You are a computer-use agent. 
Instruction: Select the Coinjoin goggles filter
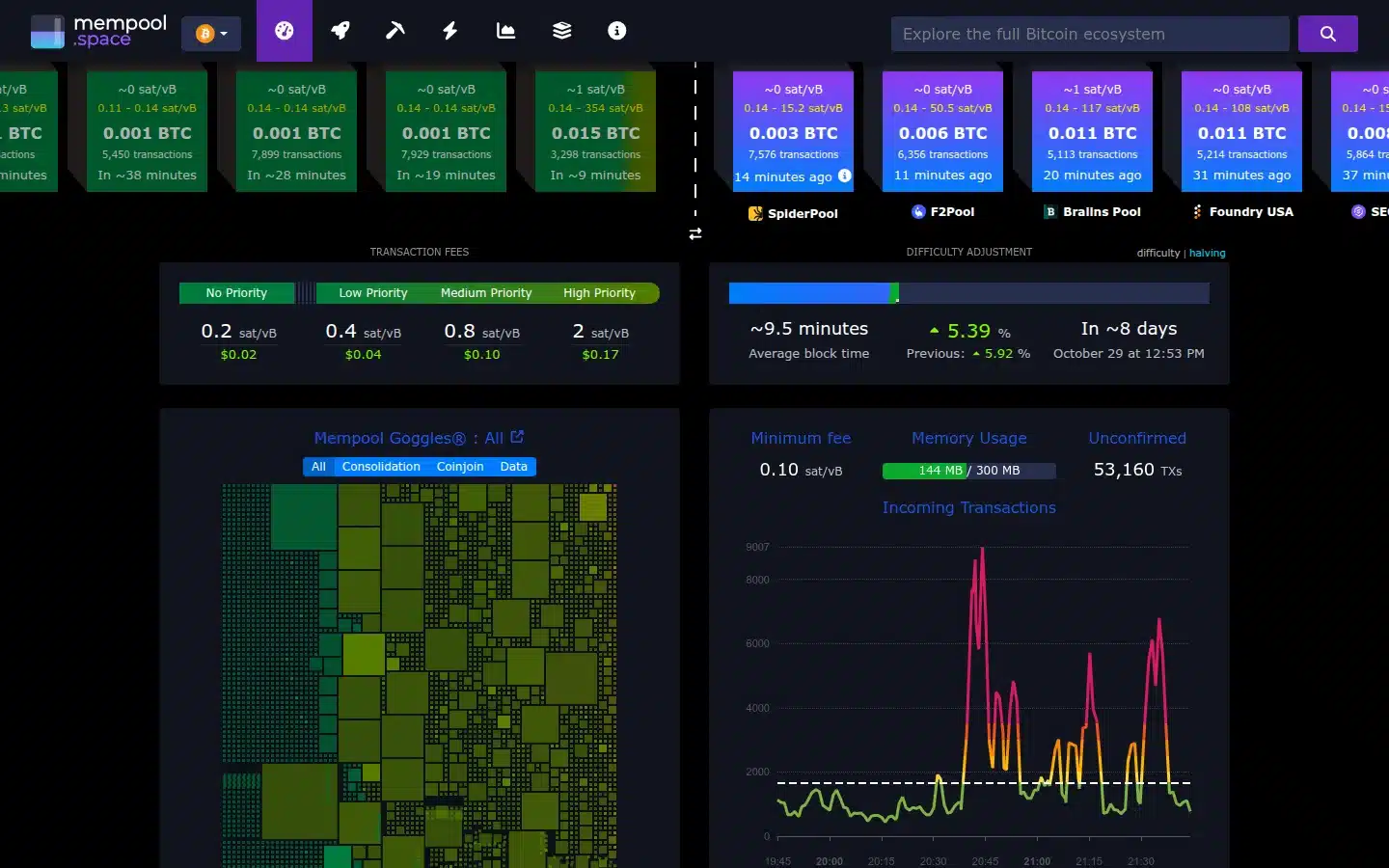click(x=460, y=467)
